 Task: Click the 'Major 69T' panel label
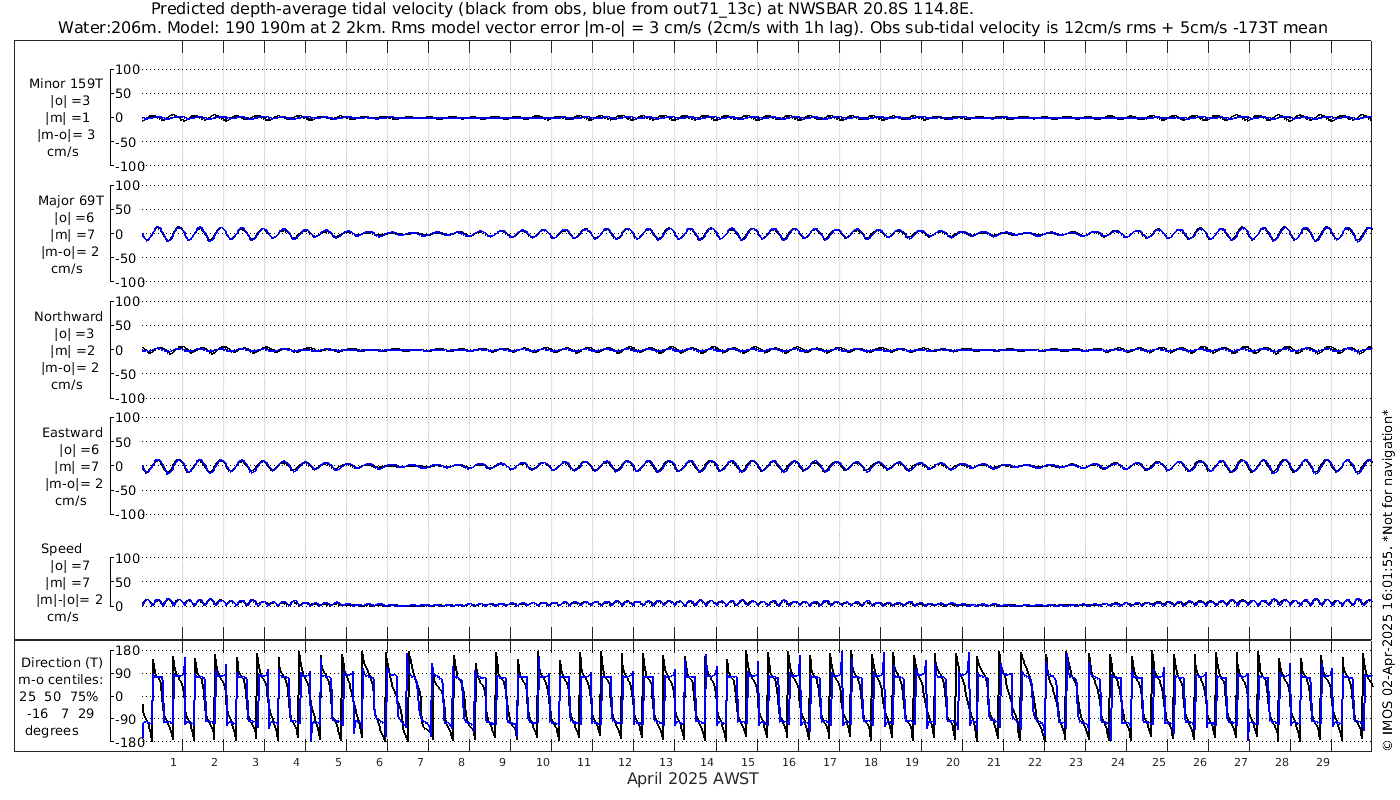(x=69, y=200)
